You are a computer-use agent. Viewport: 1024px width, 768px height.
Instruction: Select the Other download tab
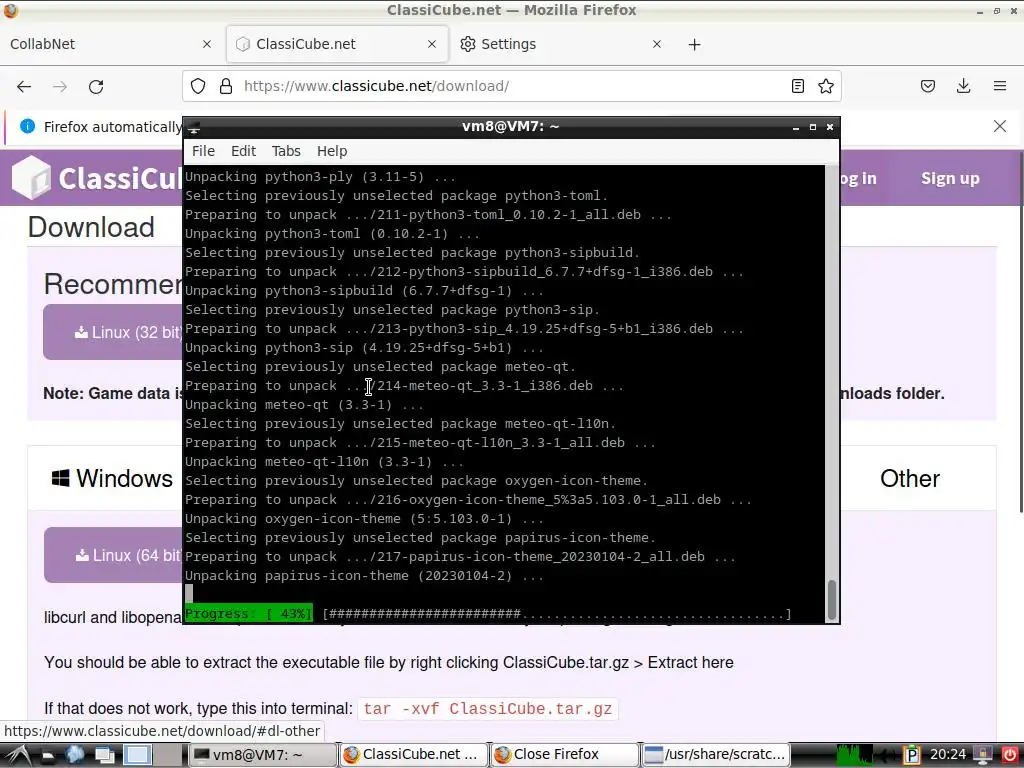(x=910, y=479)
